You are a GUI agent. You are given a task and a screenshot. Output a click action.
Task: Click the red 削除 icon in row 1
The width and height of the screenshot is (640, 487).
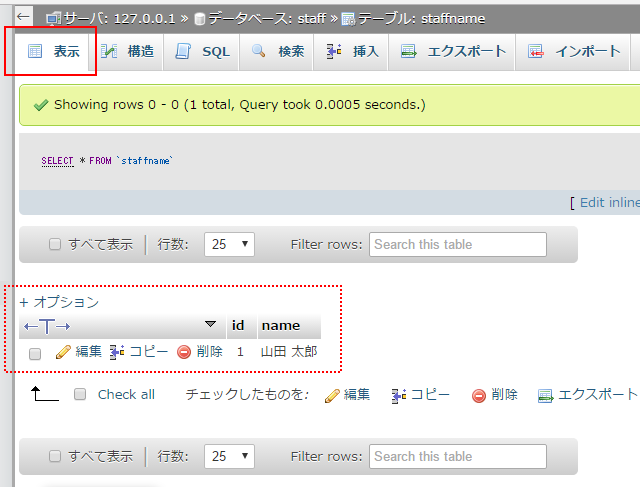coord(184,352)
